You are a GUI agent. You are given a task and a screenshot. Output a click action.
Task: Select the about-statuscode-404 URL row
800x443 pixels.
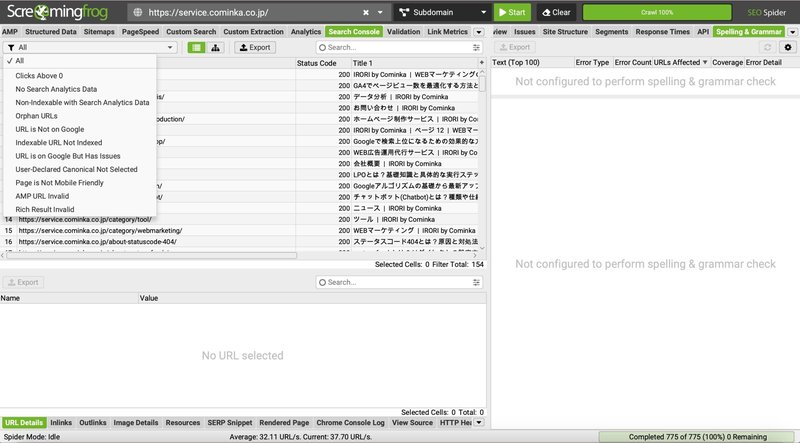pyautogui.click(x=240, y=241)
